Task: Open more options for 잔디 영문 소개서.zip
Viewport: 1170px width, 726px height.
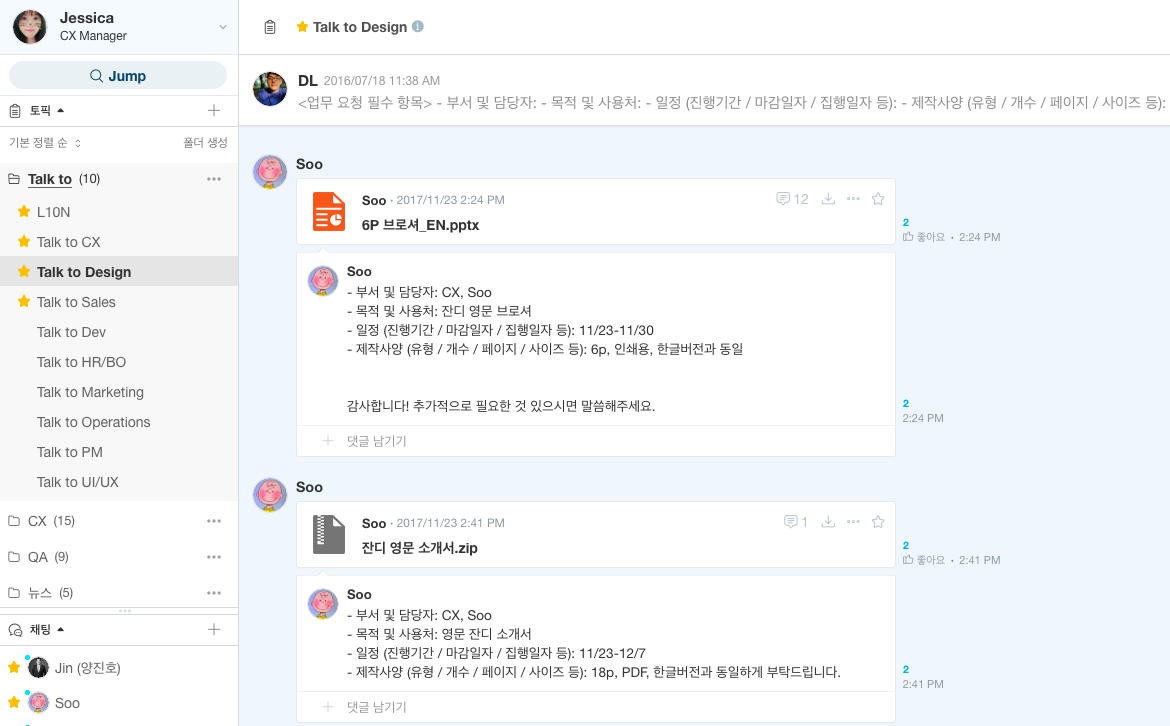Action: [853, 522]
